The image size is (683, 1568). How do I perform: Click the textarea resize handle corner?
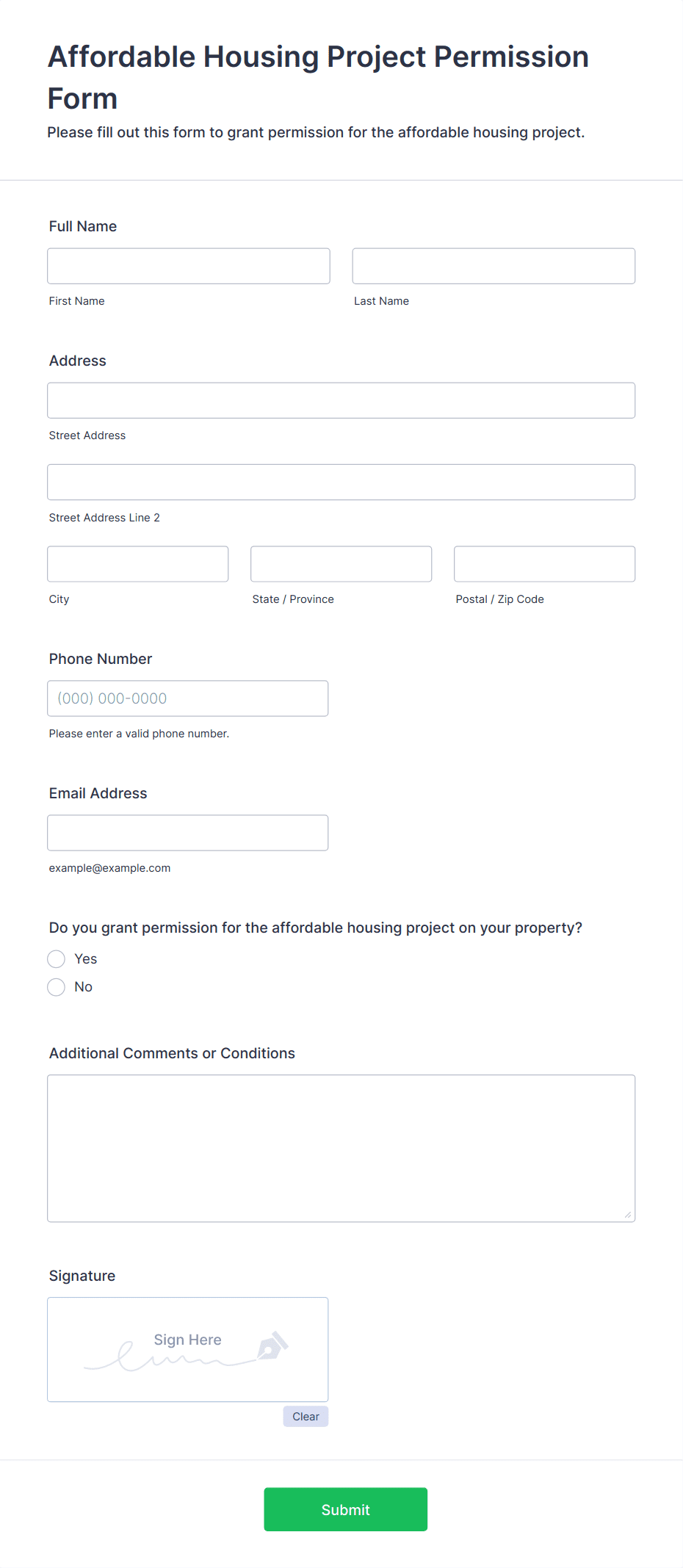click(628, 1215)
